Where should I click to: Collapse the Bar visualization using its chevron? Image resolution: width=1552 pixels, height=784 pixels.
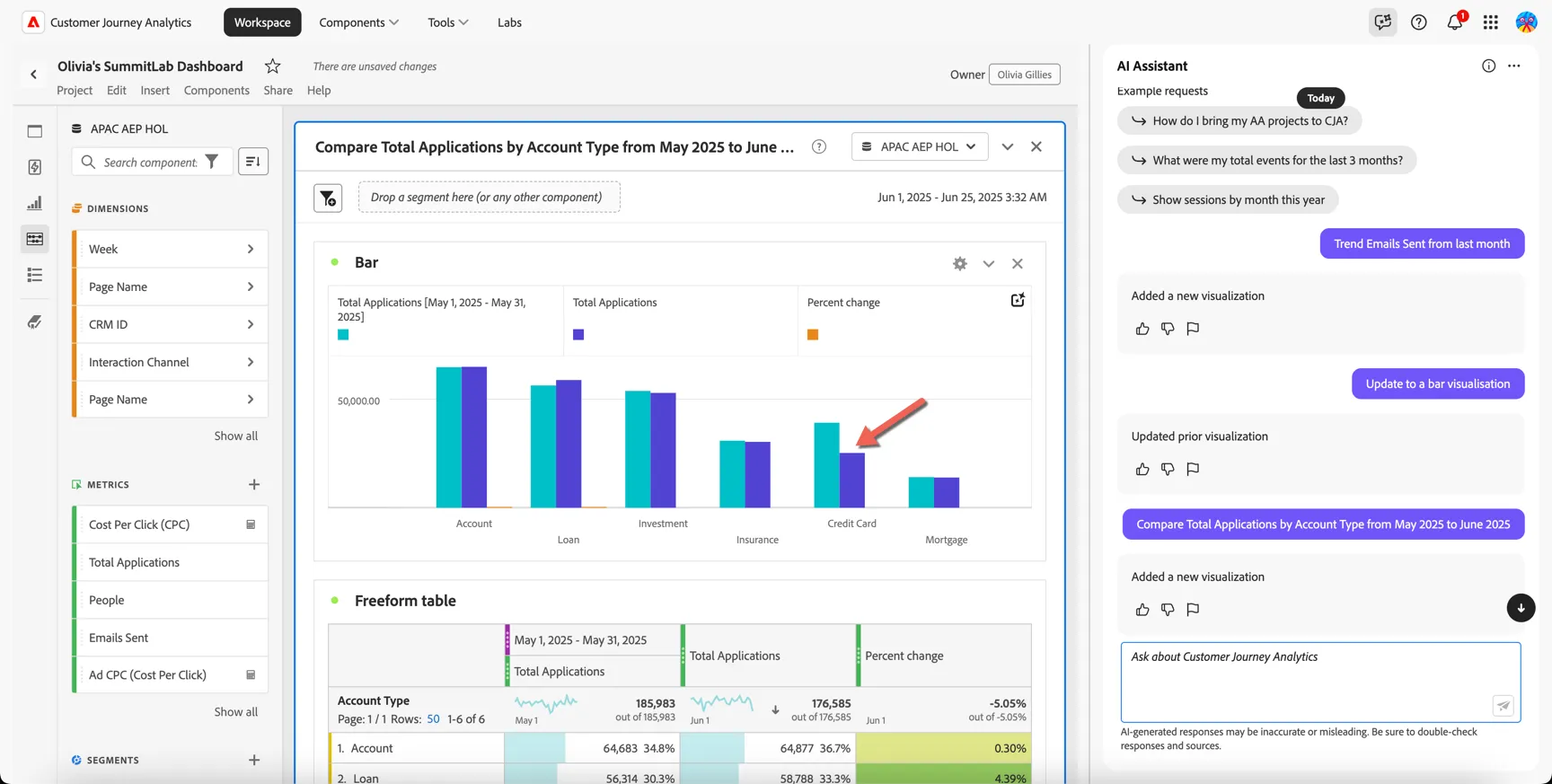tap(989, 263)
